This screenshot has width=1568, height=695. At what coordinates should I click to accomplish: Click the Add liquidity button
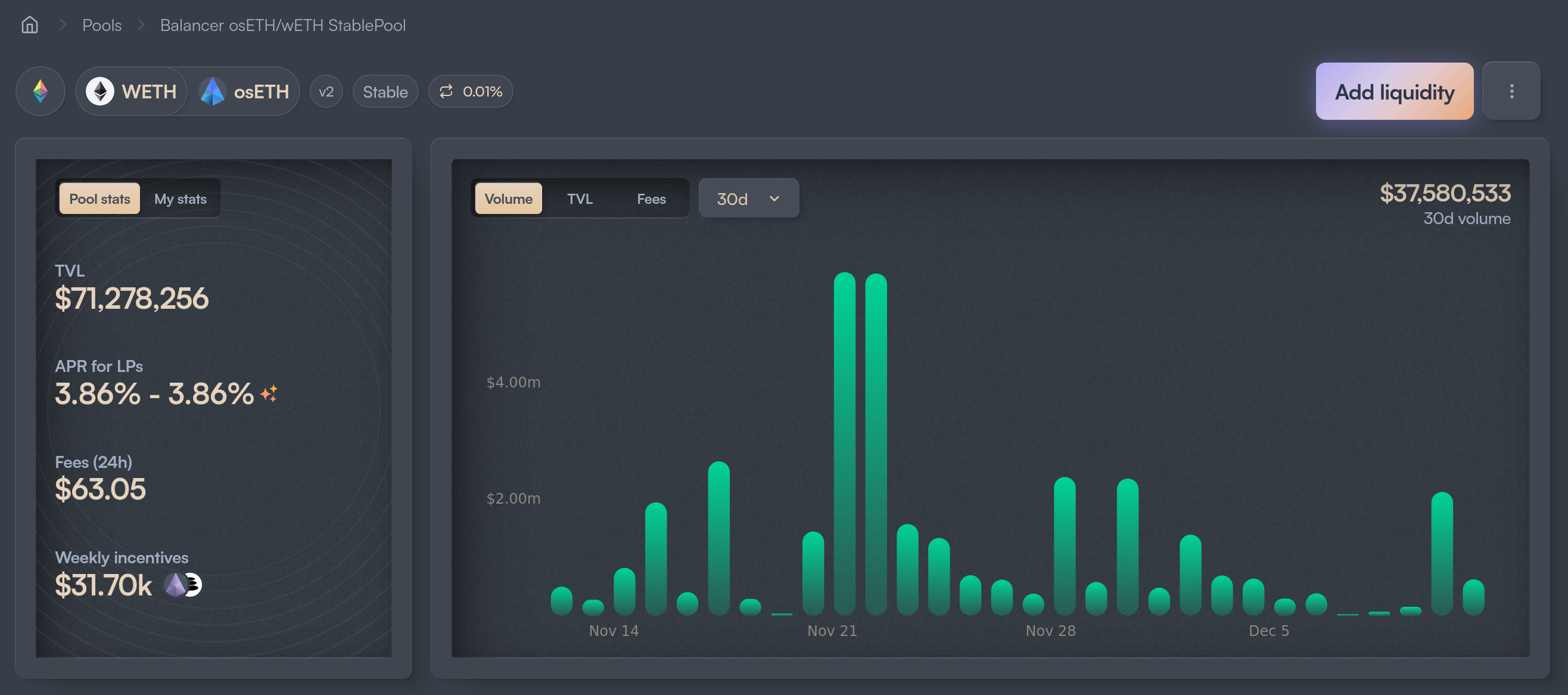[1394, 91]
